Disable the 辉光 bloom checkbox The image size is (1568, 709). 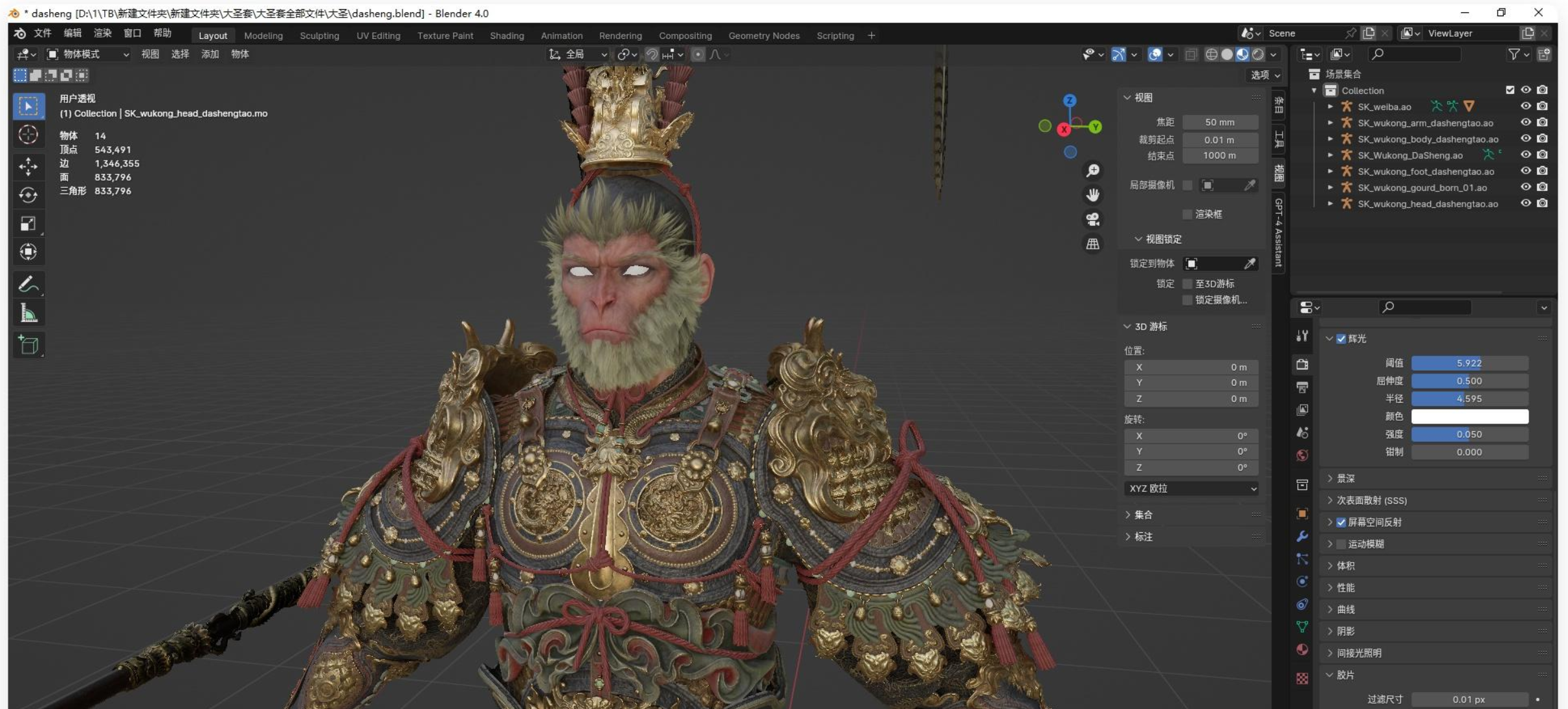click(x=1341, y=339)
